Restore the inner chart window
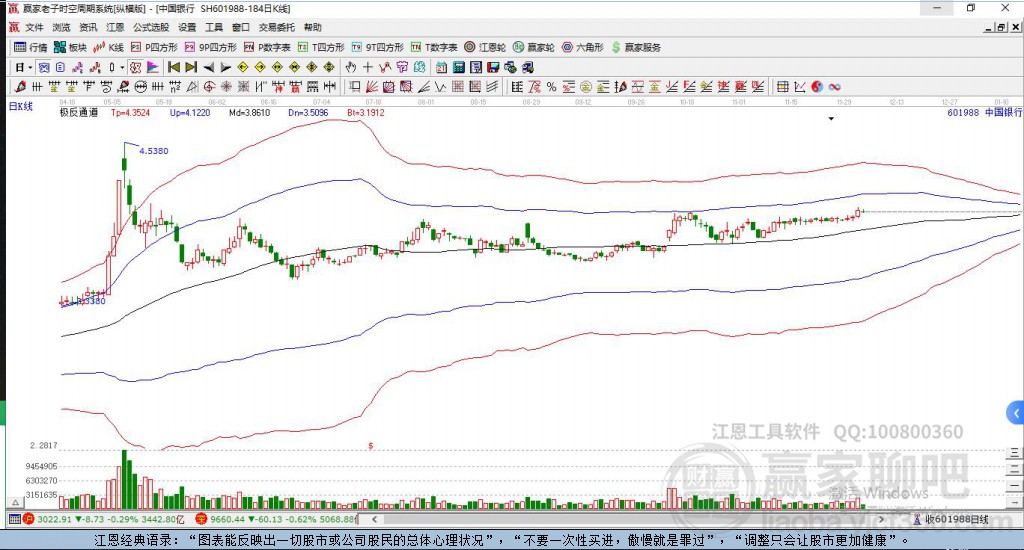This screenshot has width=1024, height=550. 1001,27
